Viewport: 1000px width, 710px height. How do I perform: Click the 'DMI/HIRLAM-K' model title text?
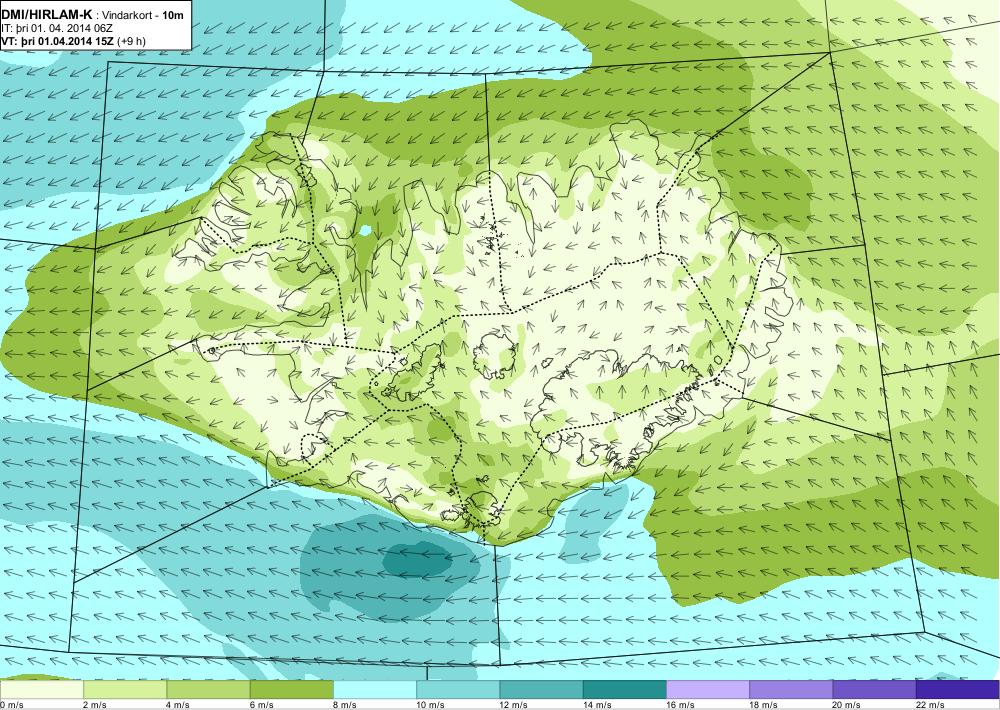47,15
